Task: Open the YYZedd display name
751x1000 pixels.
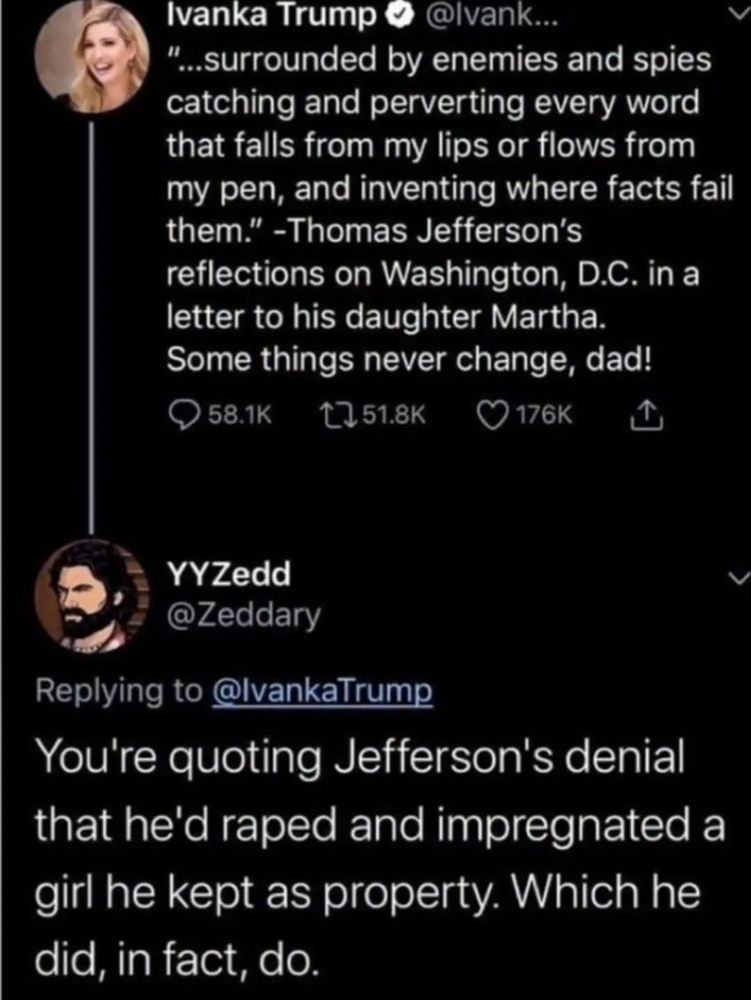Action: [x=229, y=574]
